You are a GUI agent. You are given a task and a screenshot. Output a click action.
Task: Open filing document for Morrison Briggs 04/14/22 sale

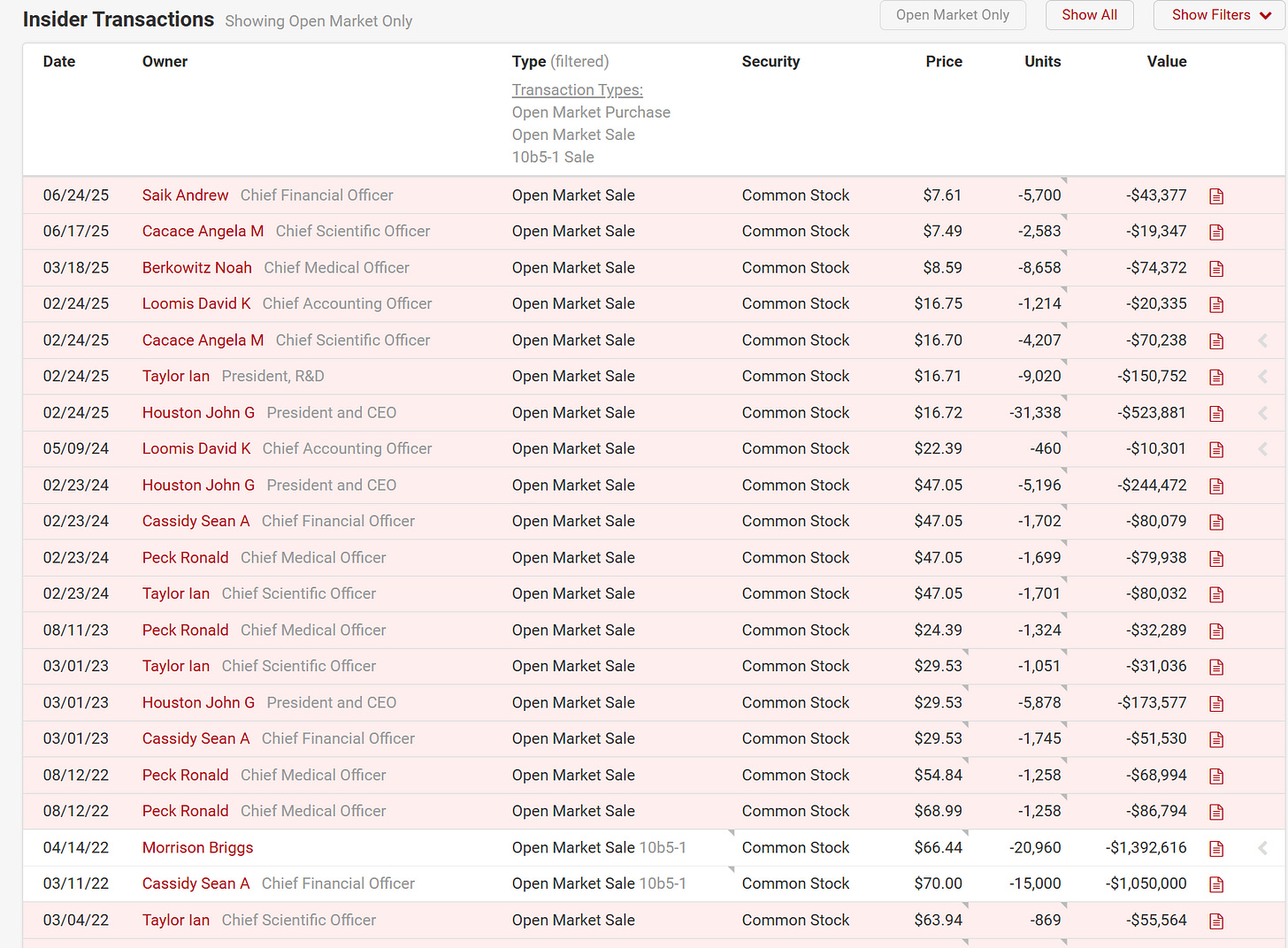click(x=1216, y=849)
